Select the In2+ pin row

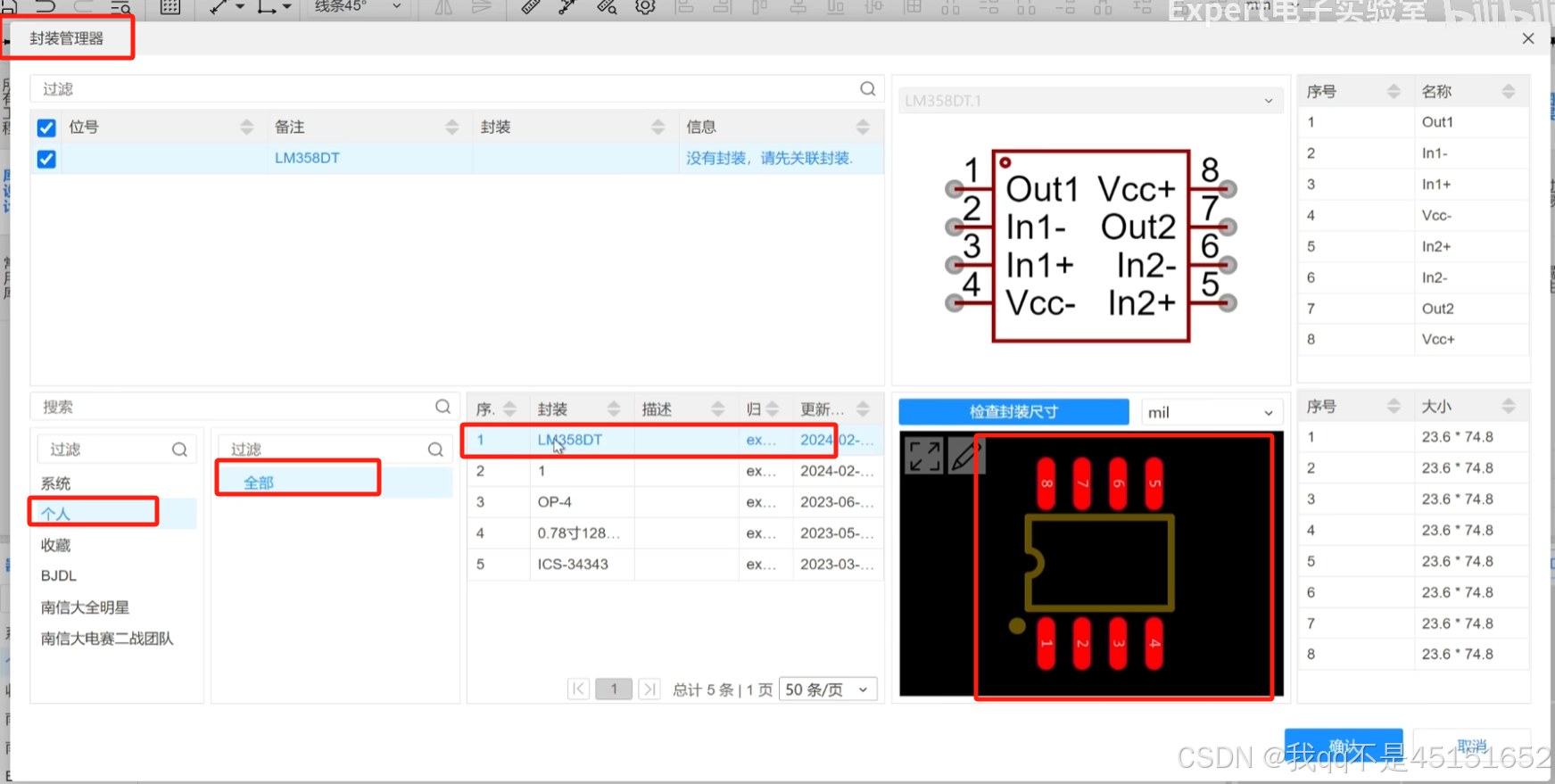coord(1413,246)
